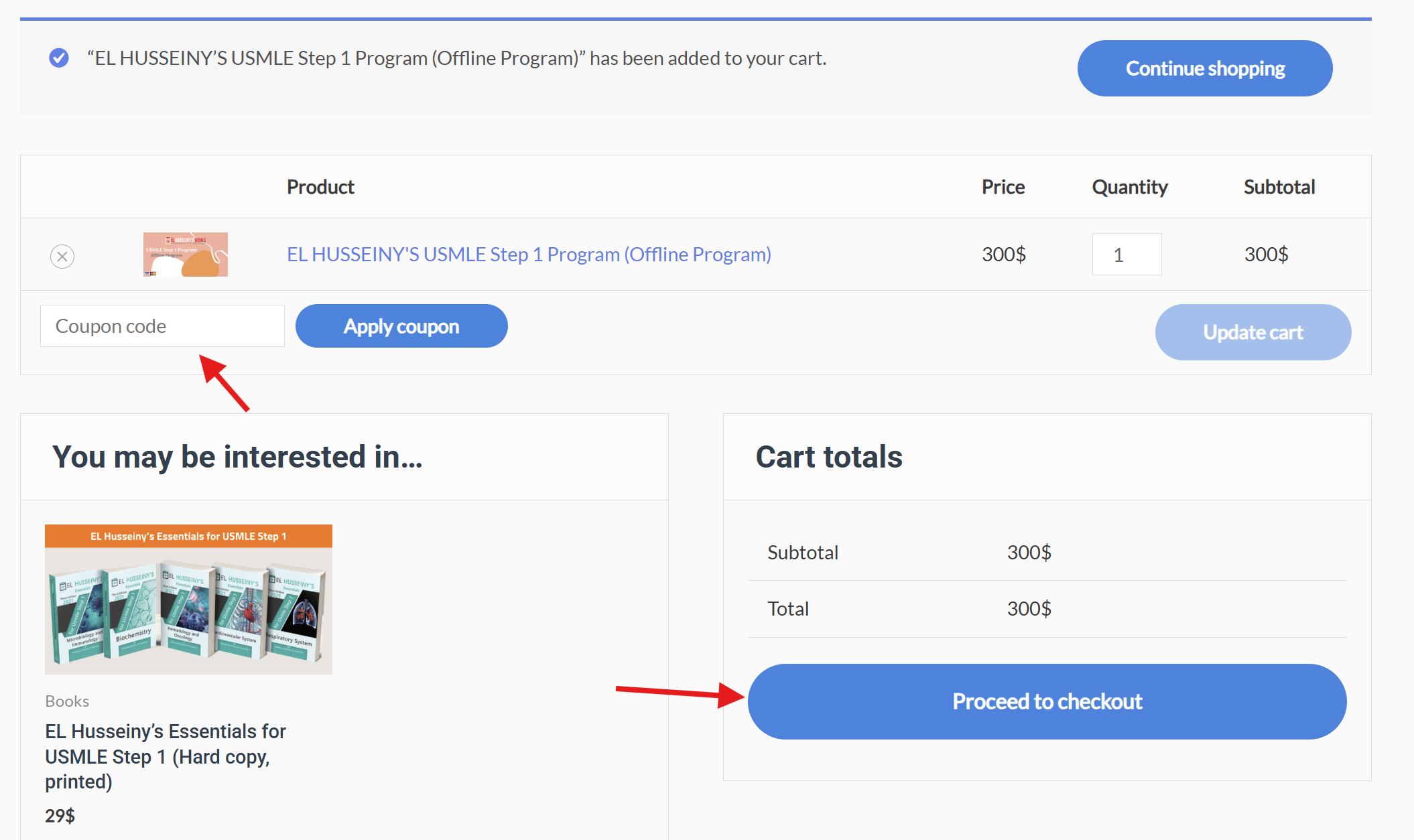Click the Cart totals heading
Image resolution: width=1414 pixels, height=840 pixels.
coord(829,457)
